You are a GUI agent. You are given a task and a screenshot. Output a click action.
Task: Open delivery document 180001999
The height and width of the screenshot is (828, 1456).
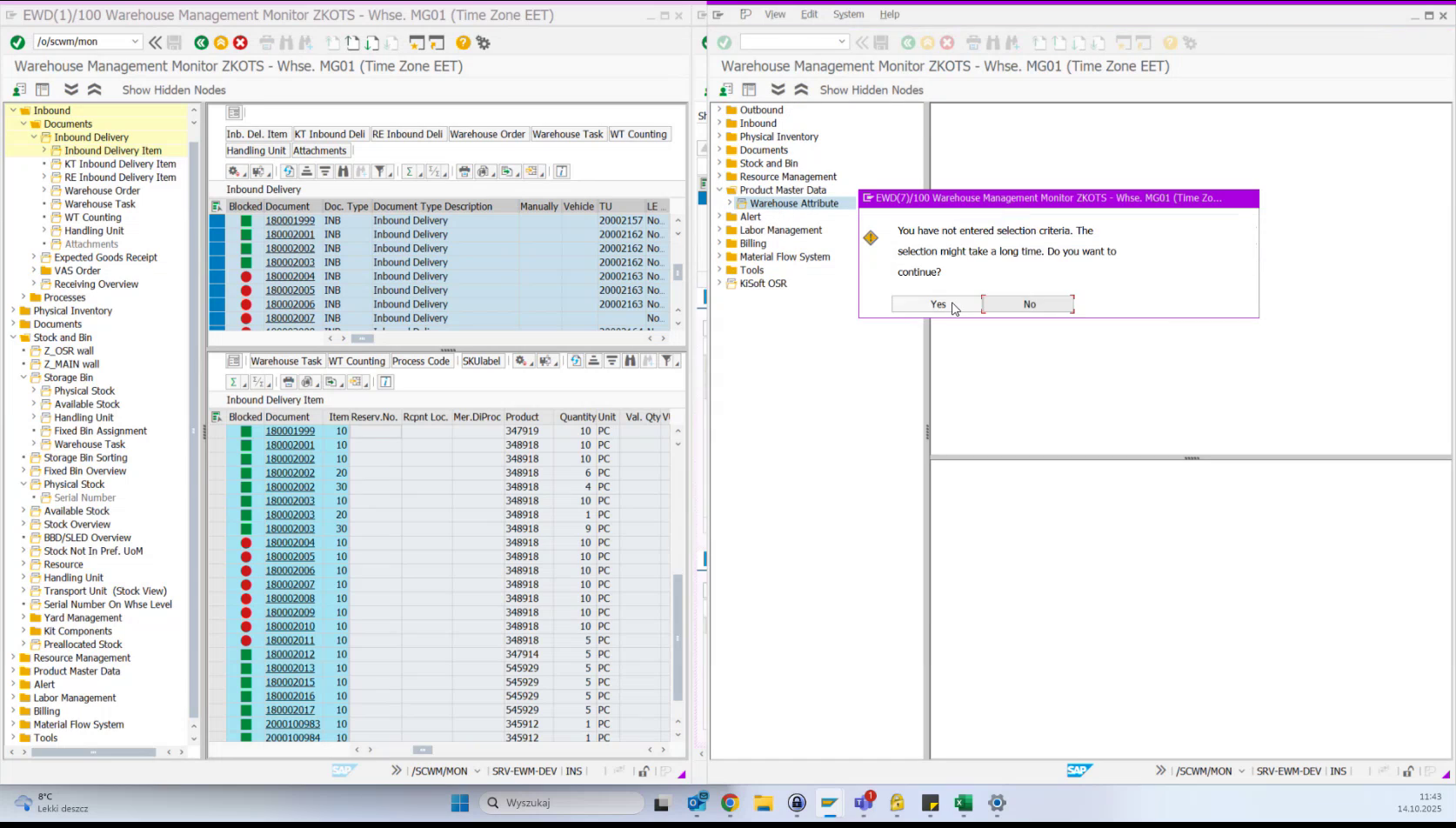pos(290,220)
